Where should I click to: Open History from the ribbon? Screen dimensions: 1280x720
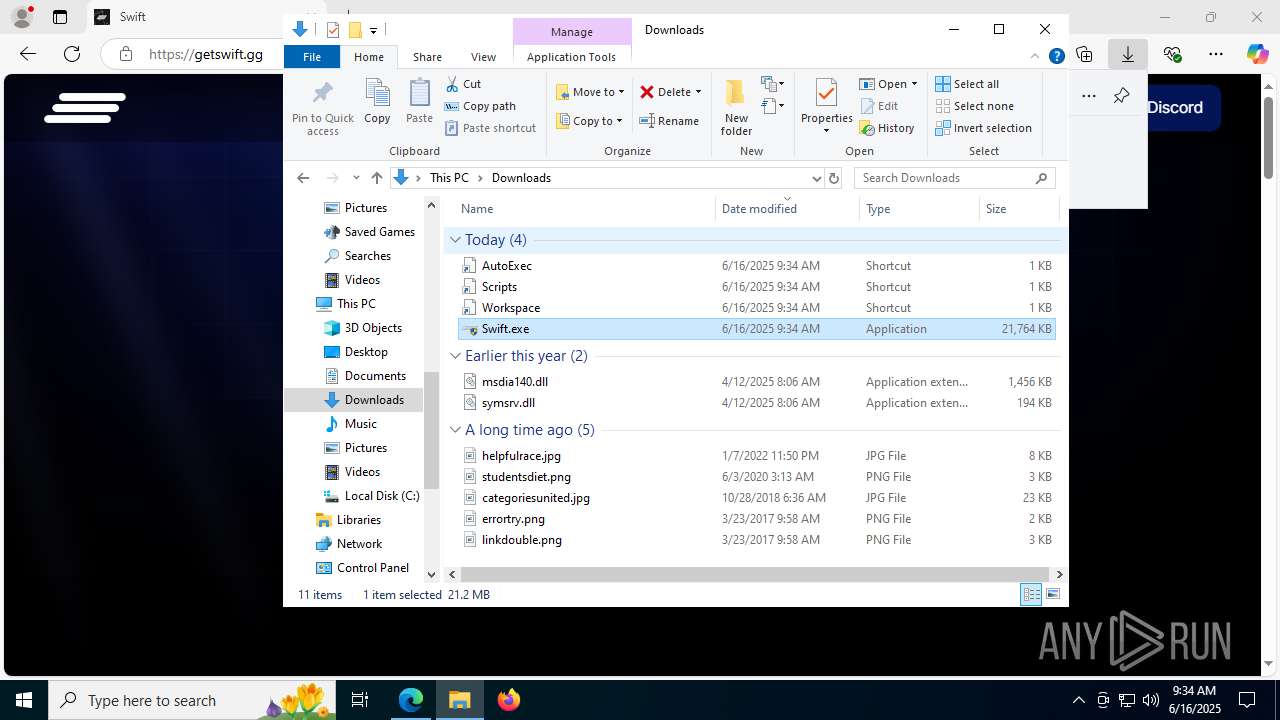tap(887, 128)
